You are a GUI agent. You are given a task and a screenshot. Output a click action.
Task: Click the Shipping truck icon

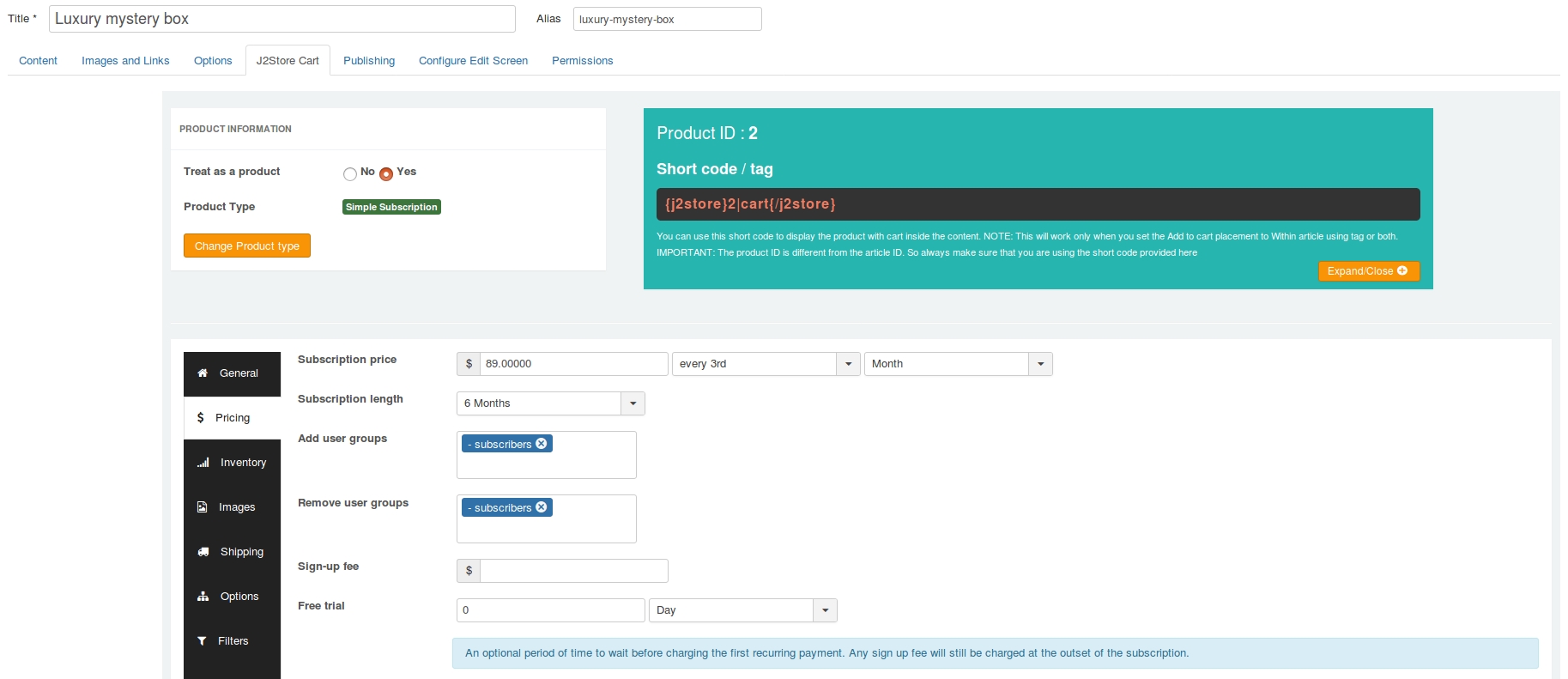coord(203,552)
